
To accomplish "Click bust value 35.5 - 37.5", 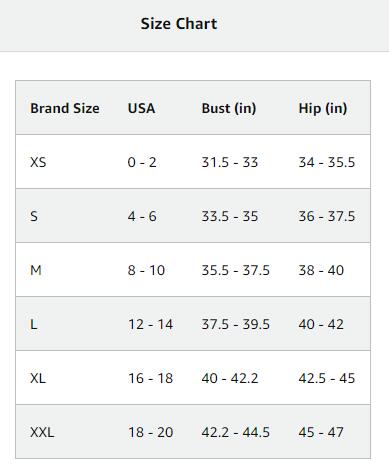I will [235, 270].
